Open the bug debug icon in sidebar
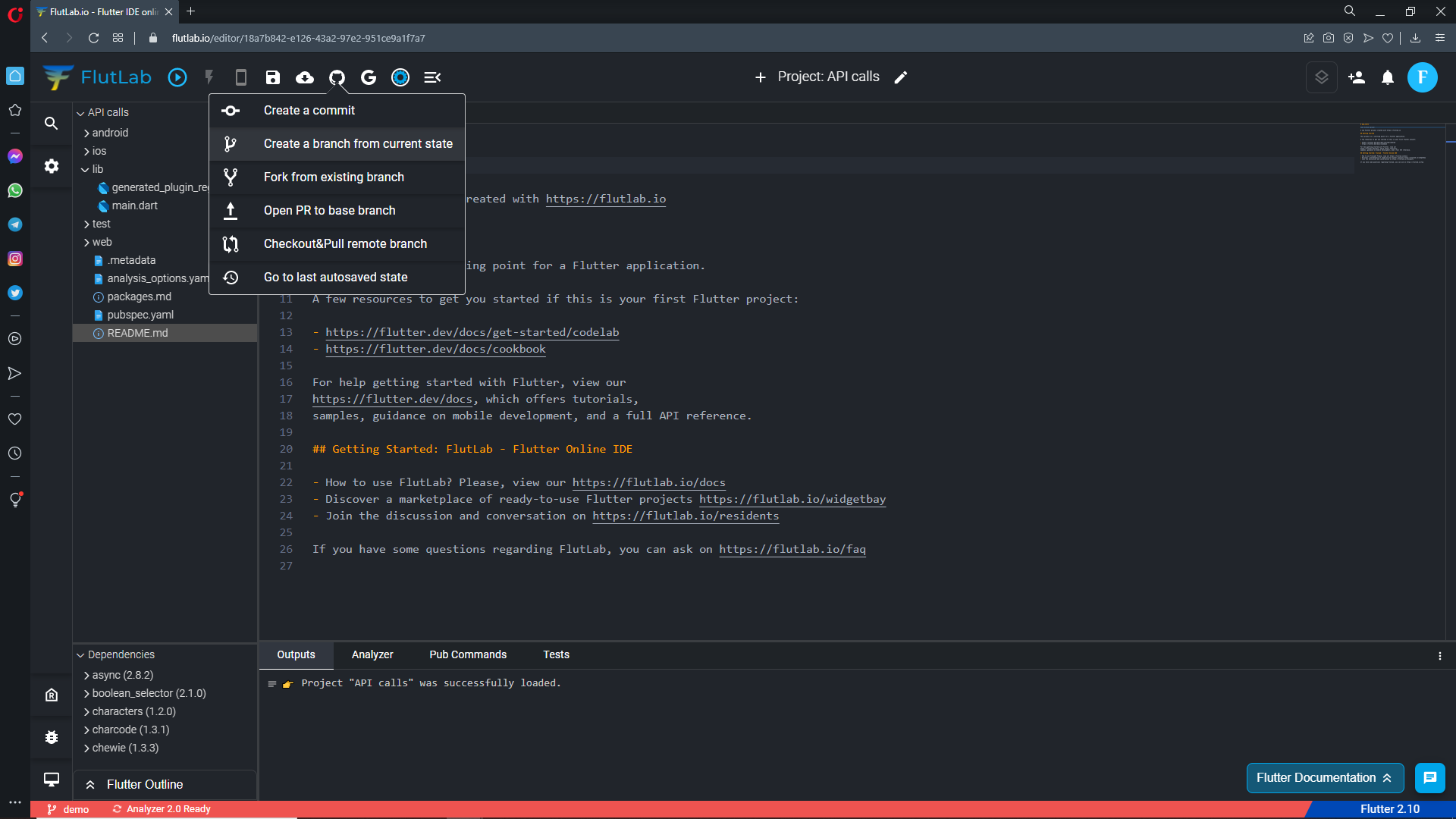1456x819 pixels. pos(52,737)
